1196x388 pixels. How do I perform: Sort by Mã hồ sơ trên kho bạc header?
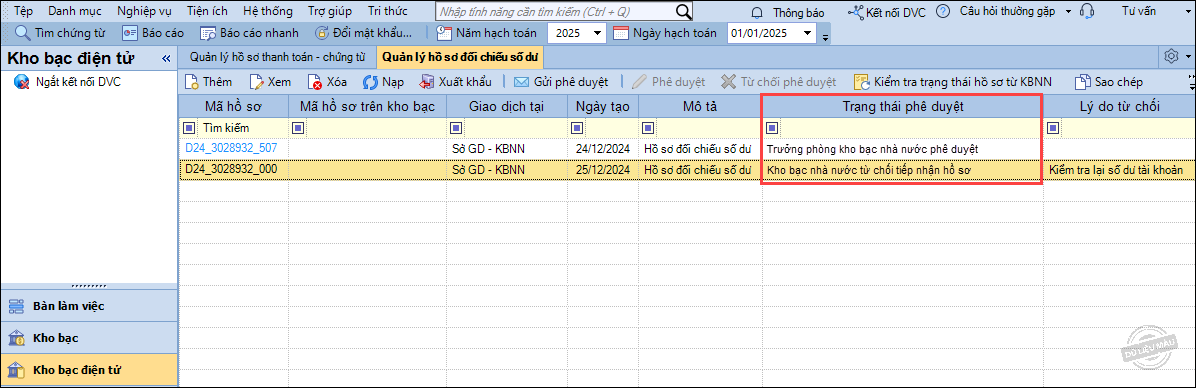coord(368,107)
